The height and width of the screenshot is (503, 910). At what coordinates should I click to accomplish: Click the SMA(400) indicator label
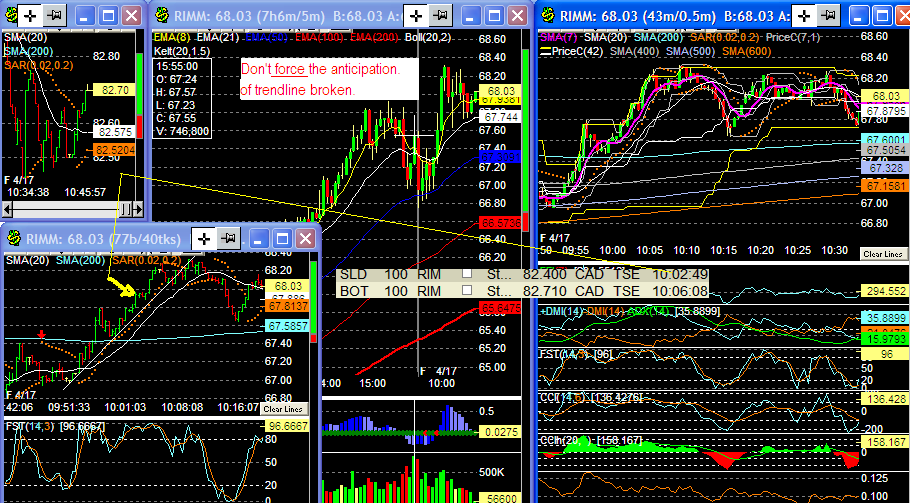(634, 52)
